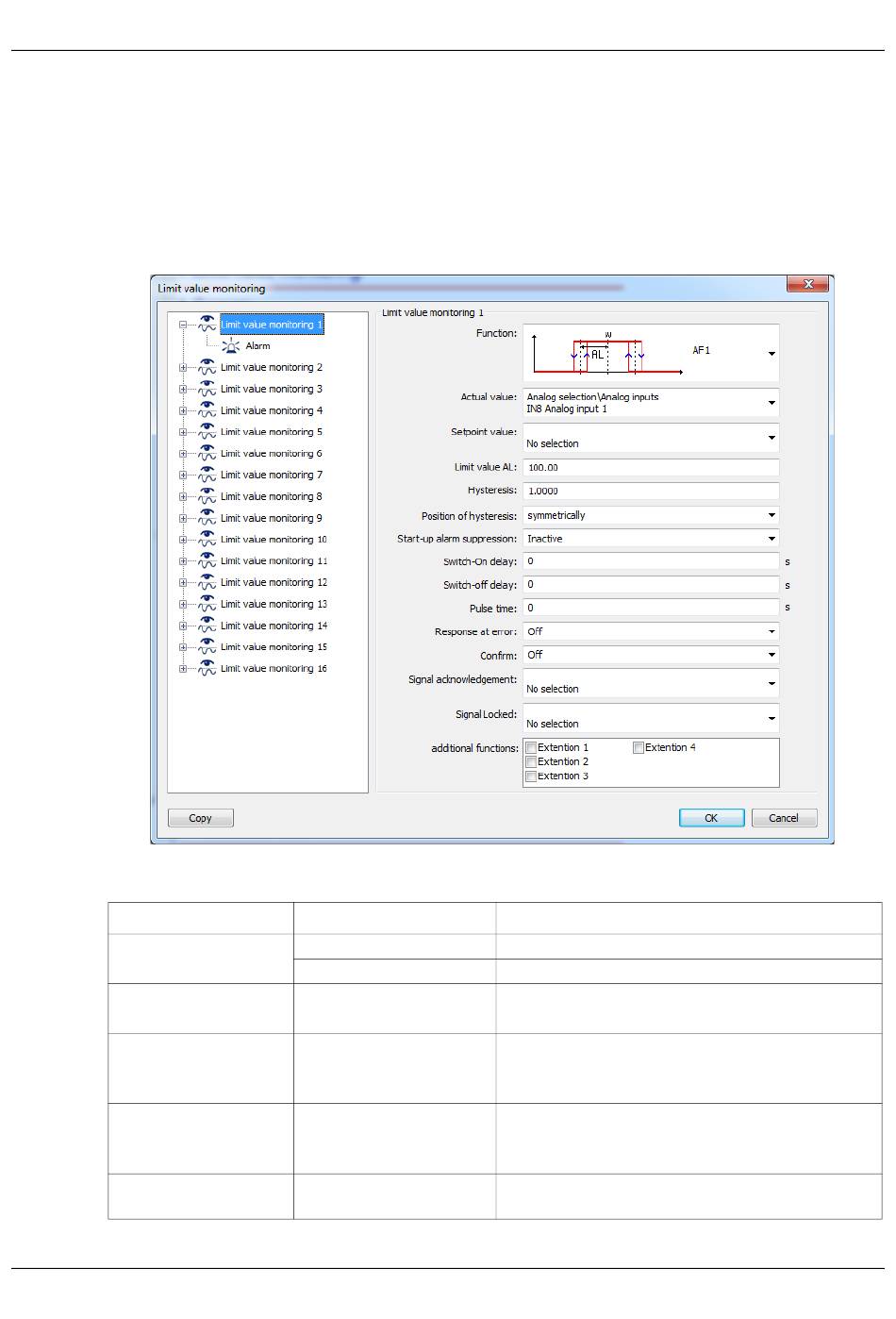Click the Limit value monitoring 11 icon
Viewport: 896px width, 1319px height.
coord(207,560)
